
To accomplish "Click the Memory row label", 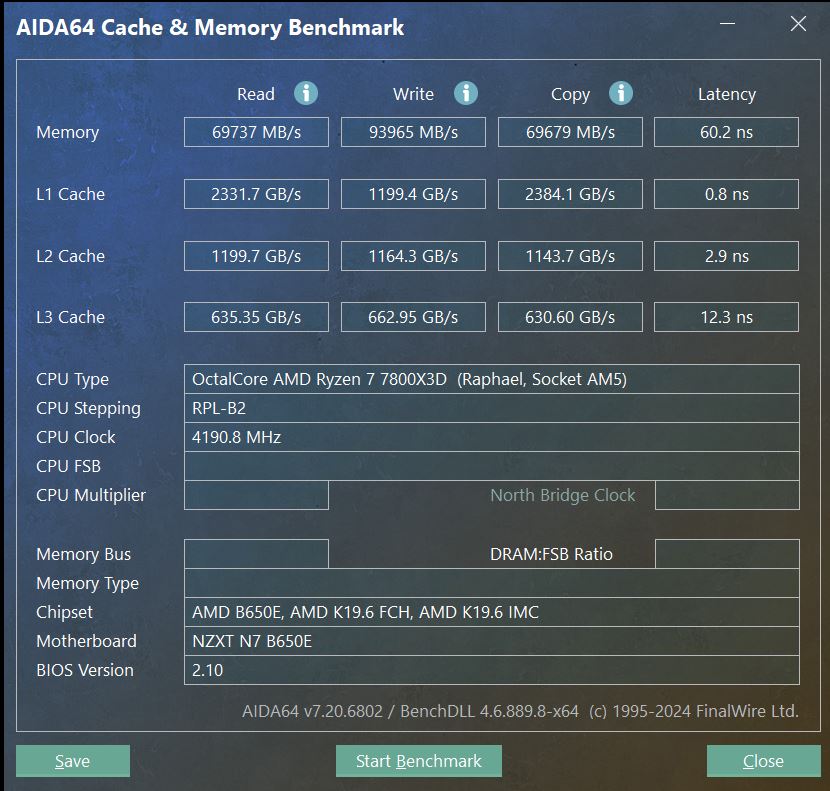I will coord(68,132).
